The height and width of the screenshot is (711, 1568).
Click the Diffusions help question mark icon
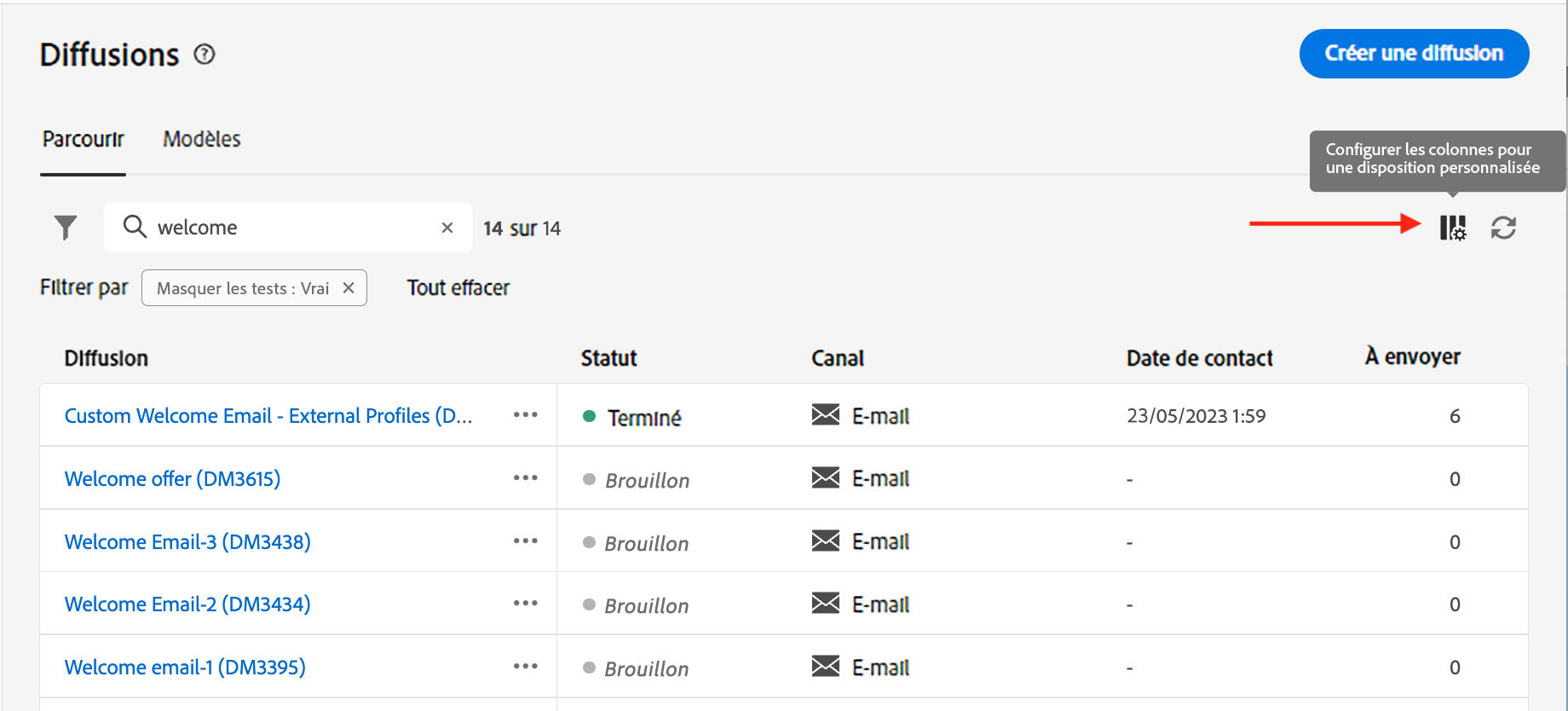205,55
